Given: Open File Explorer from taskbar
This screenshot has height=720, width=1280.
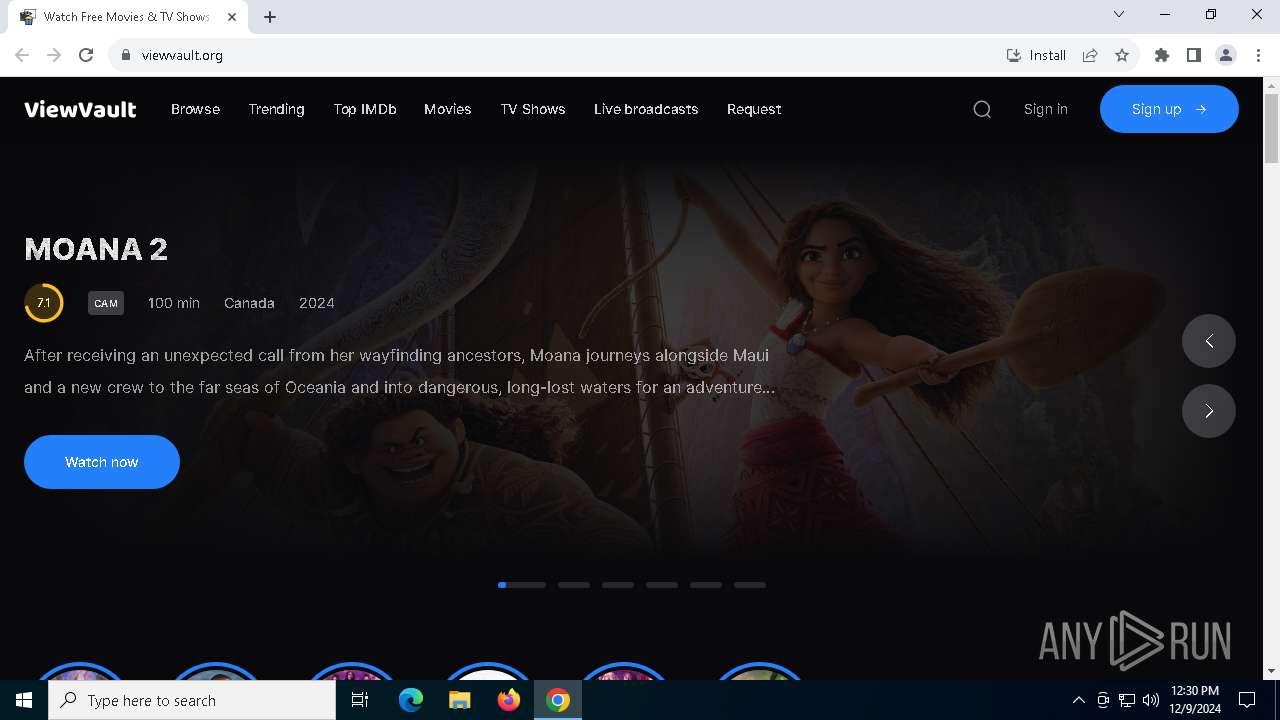Looking at the screenshot, I should click(459, 700).
